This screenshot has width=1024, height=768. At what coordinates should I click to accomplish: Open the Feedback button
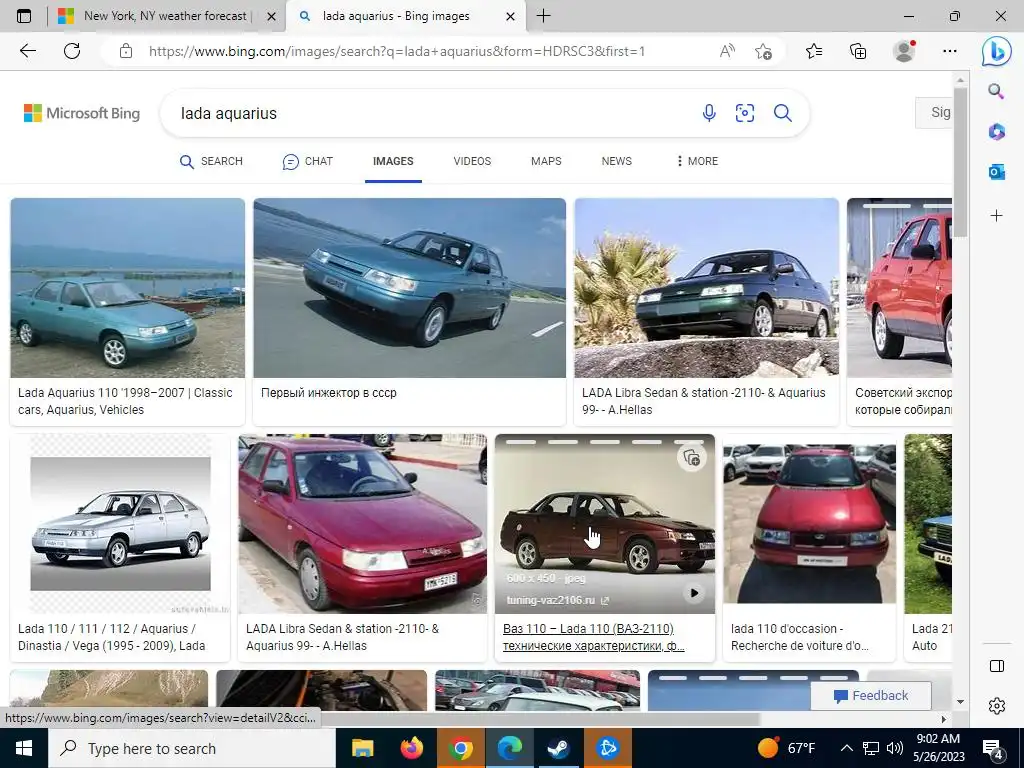pos(871,696)
